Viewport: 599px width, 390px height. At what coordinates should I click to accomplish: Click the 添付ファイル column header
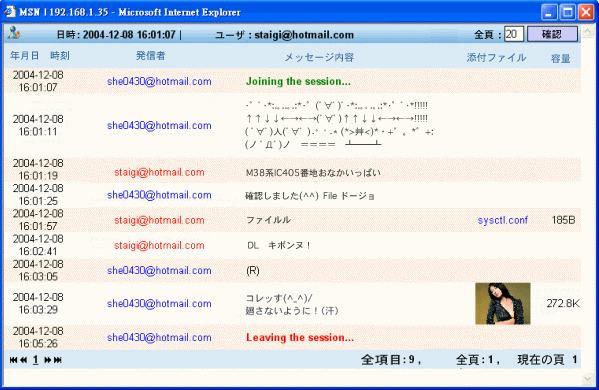(x=496, y=57)
